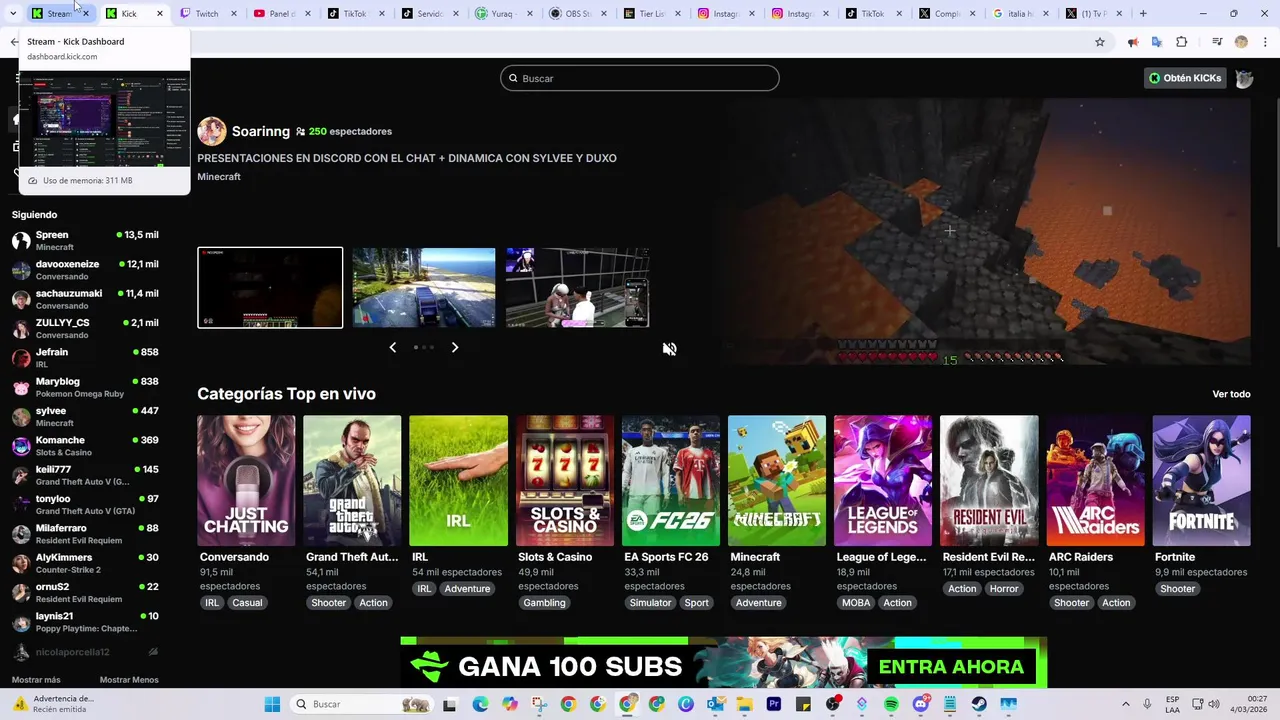Open the IRL category cover

(458, 481)
